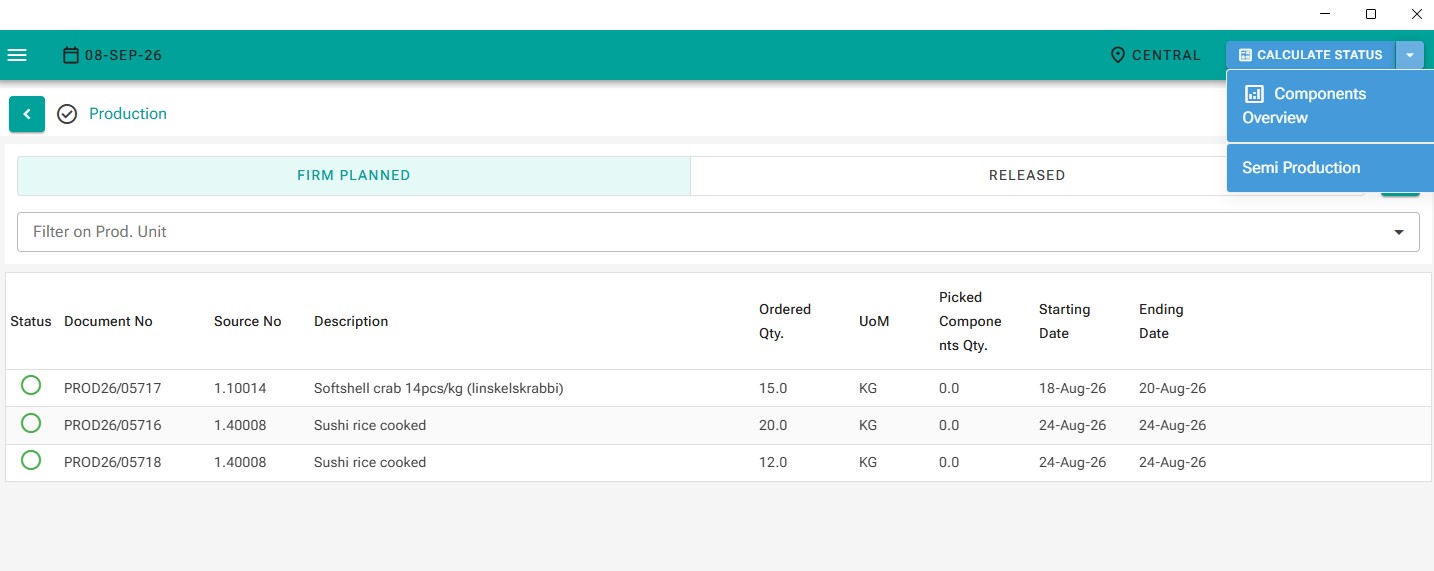Select document PROD26/05717
This screenshot has height=571, width=1434.
point(113,388)
